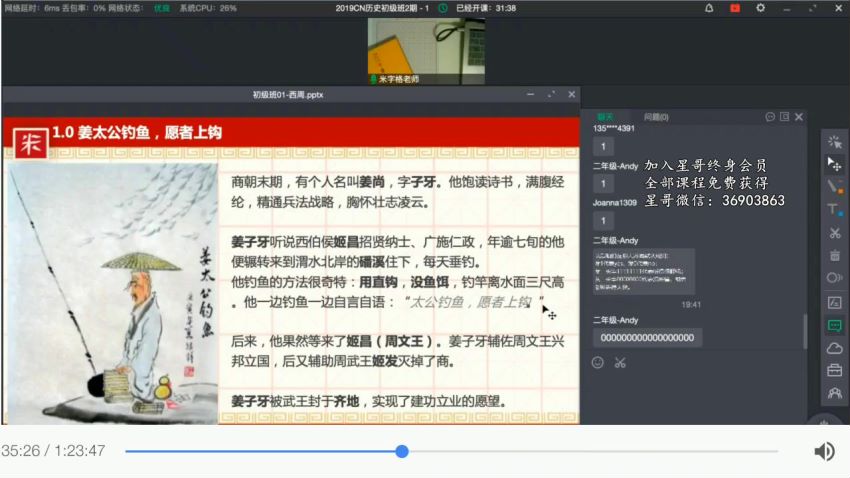Select the text T tool
Viewport: 850px width, 478px height.
click(x=834, y=210)
